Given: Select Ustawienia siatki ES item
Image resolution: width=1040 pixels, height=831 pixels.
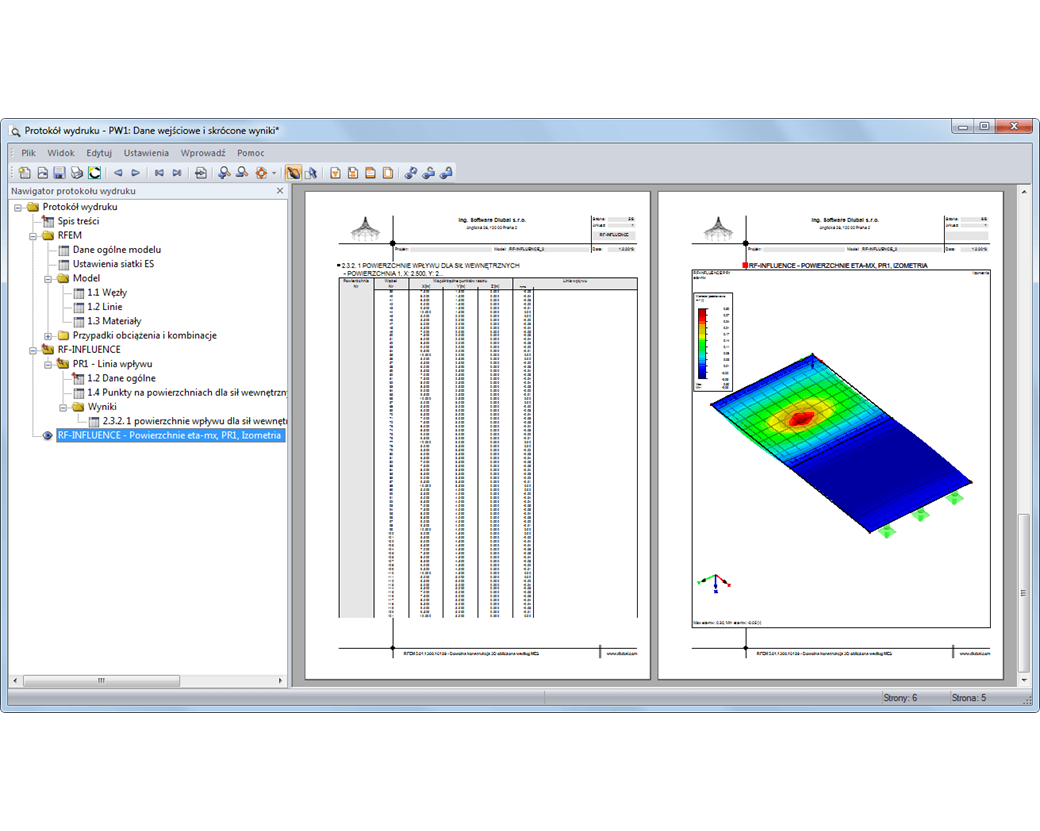Looking at the screenshot, I should click(113, 264).
